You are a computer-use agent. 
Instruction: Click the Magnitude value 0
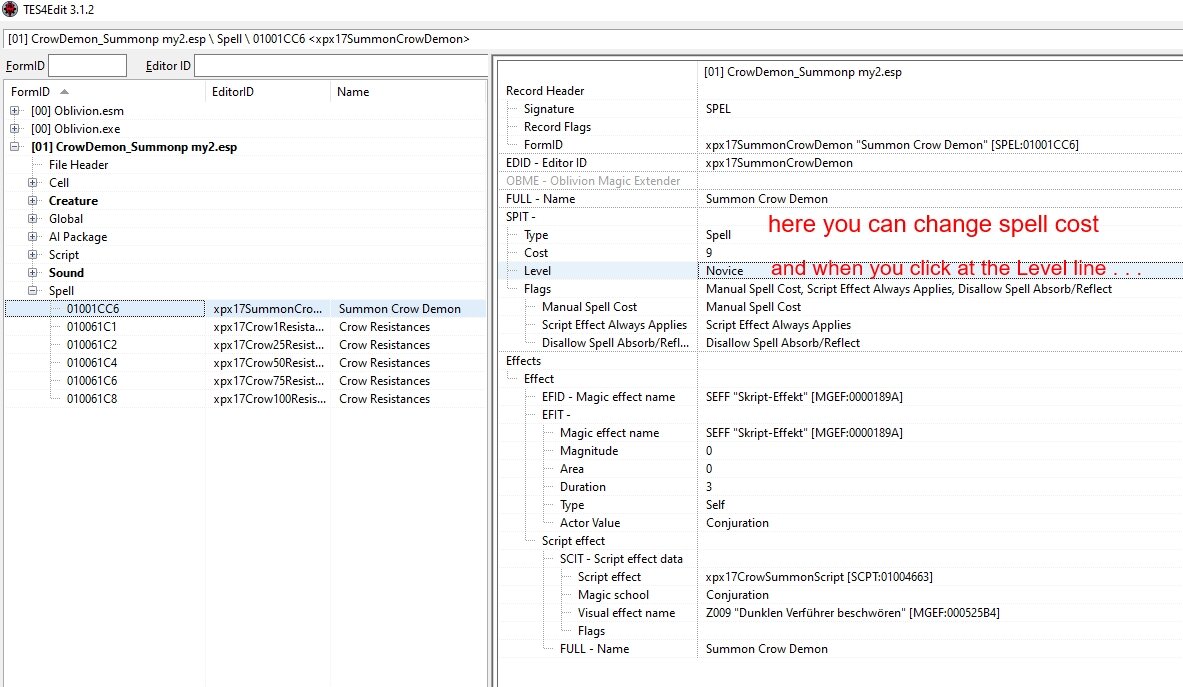708,451
